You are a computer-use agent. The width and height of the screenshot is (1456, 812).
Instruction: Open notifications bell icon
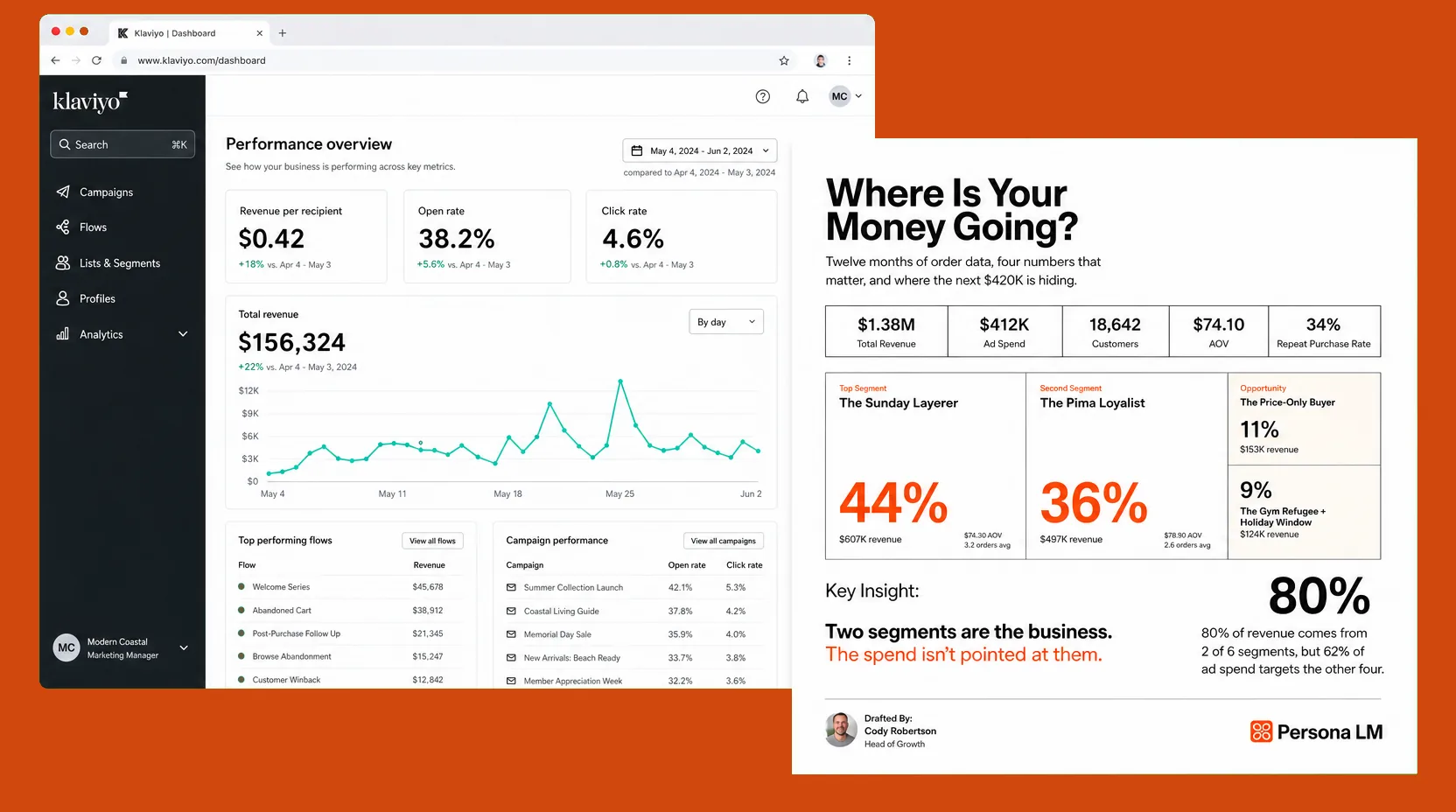pyautogui.click(x=802, y=96)
